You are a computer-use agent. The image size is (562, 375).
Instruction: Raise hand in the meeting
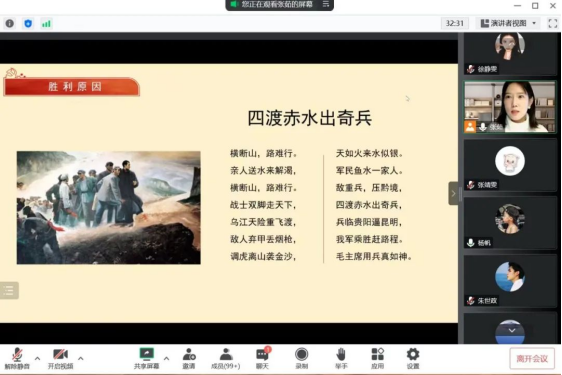click(341, 358)
